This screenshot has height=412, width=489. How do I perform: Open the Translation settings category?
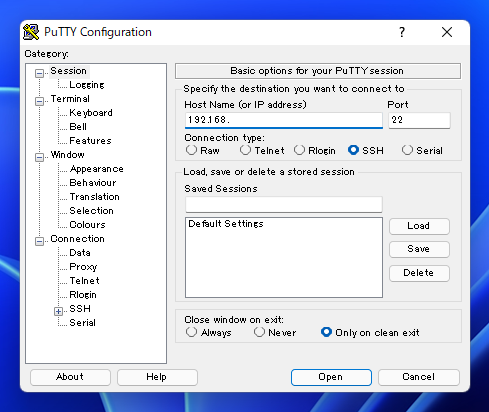(94, 197)
